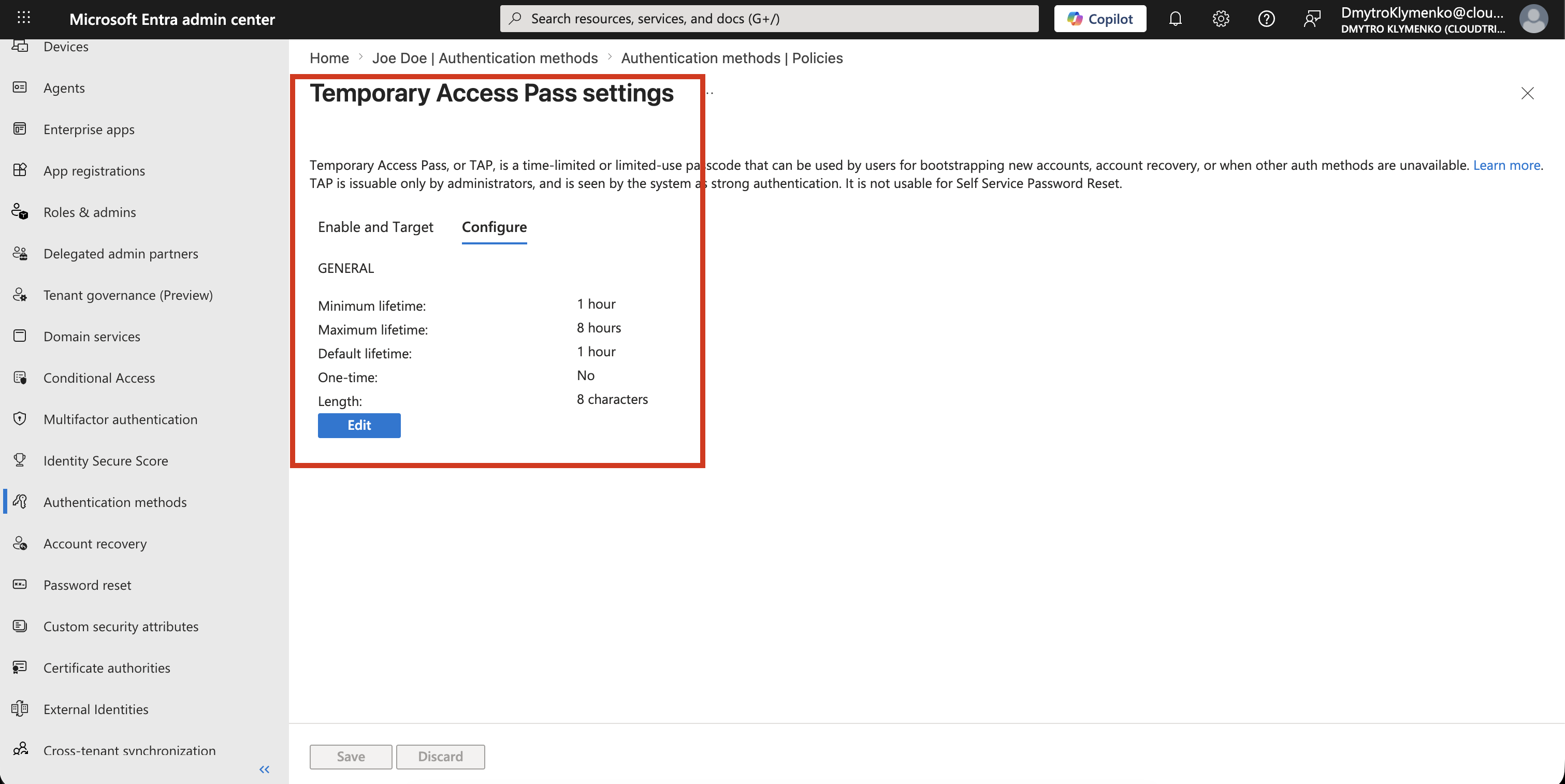Click the Identity Secure Score trophy icon
This screenshot has height=784, width=1565.
[x=20, y=460]
